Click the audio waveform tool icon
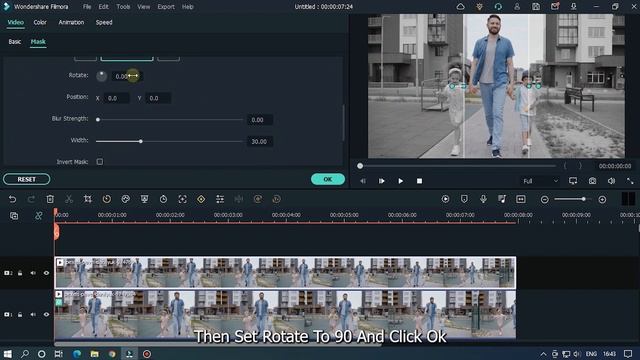640x360 pixels. [x=239, y=199]
